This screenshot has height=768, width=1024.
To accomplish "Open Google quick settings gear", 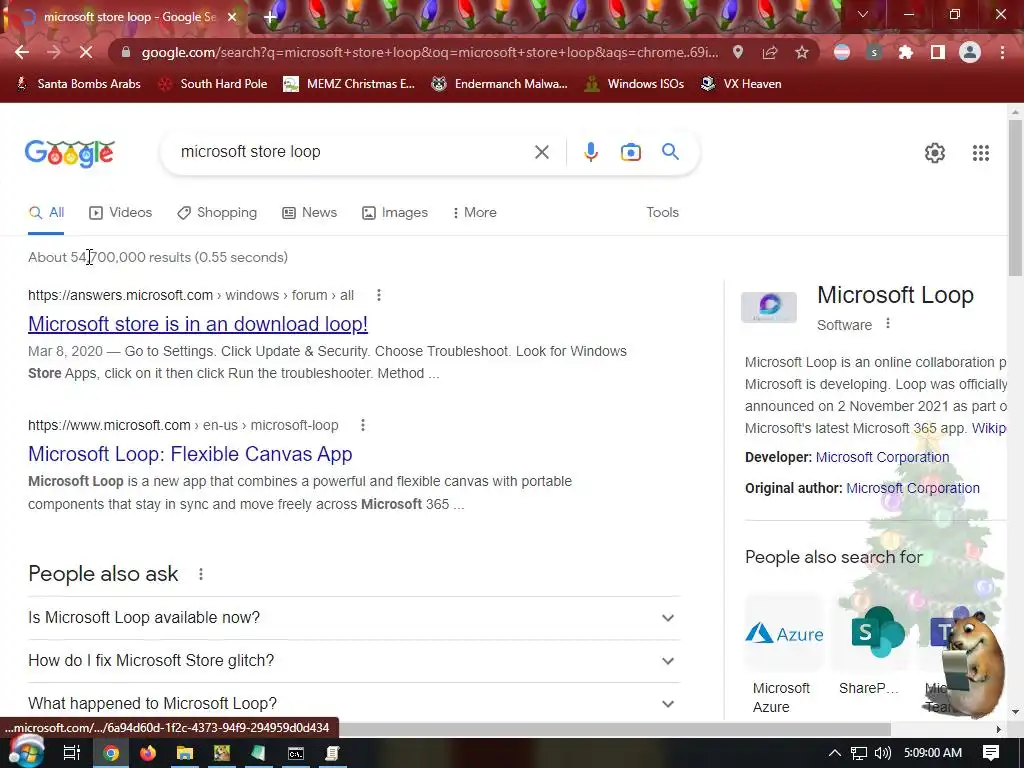I will [935, 153].
